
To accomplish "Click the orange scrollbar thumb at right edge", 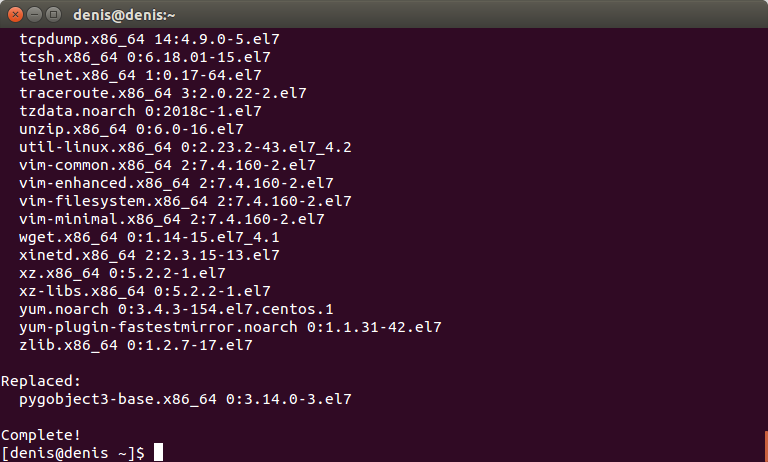I will [x=766, y=446].
